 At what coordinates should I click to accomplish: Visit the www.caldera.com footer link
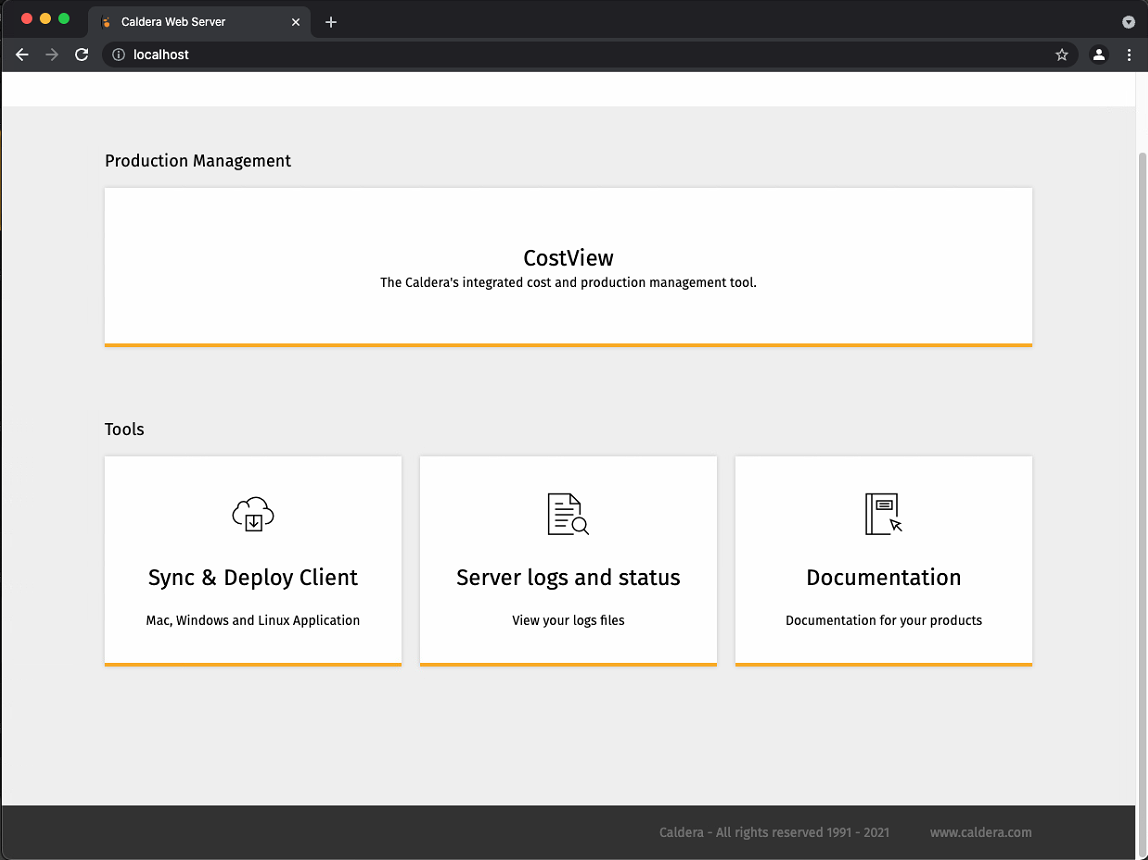point(980,832)
